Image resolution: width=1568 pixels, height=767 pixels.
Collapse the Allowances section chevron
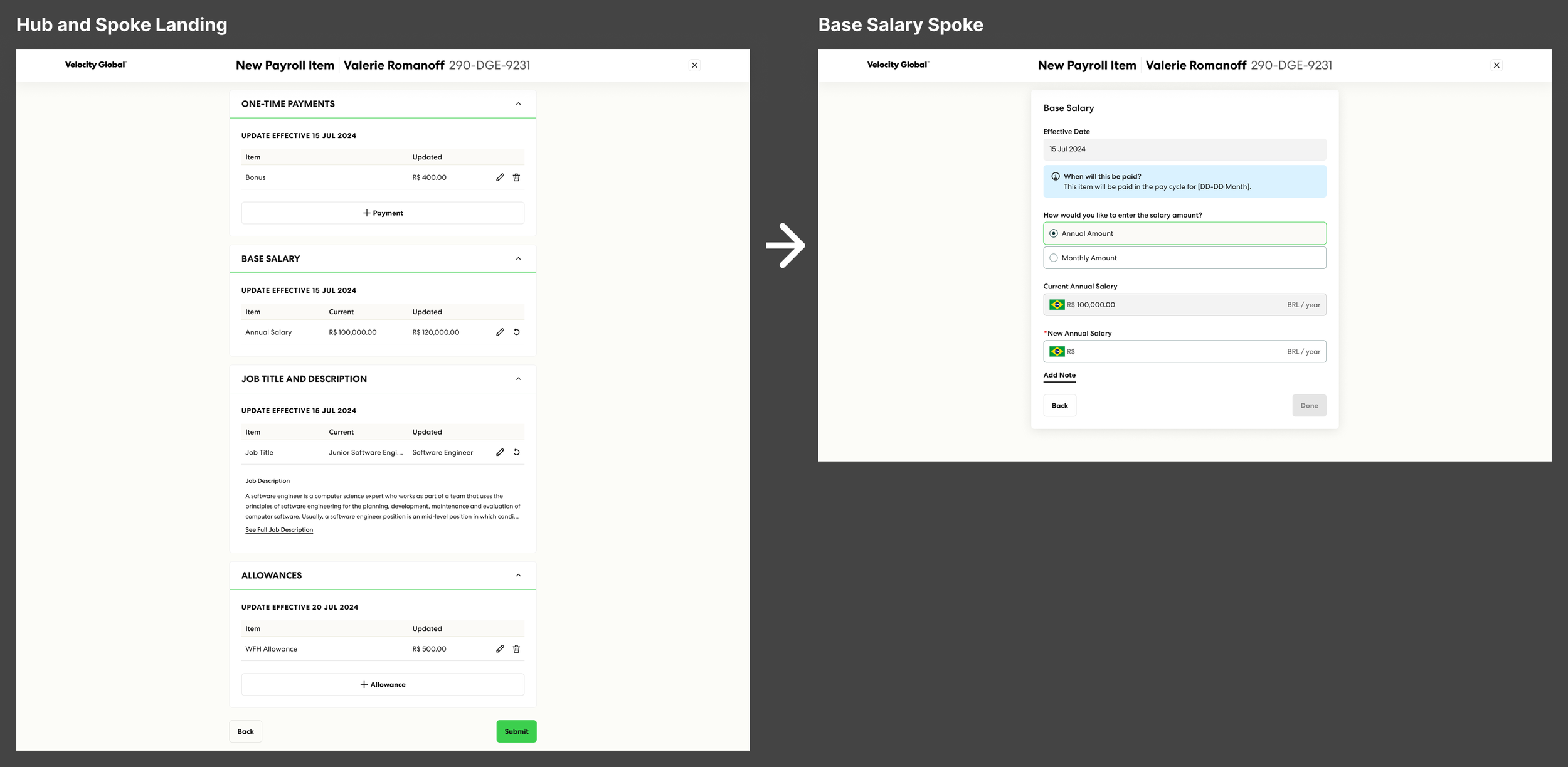coord(518,576)
